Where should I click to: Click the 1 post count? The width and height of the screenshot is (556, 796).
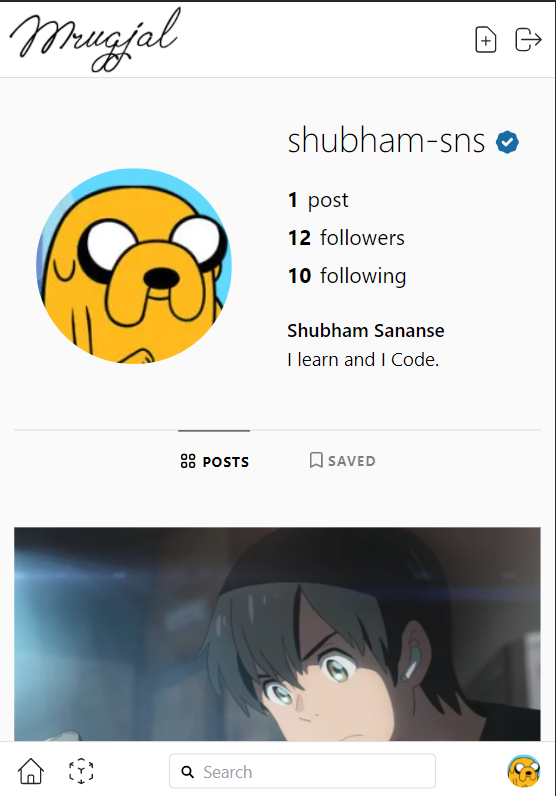coord(318,200)
